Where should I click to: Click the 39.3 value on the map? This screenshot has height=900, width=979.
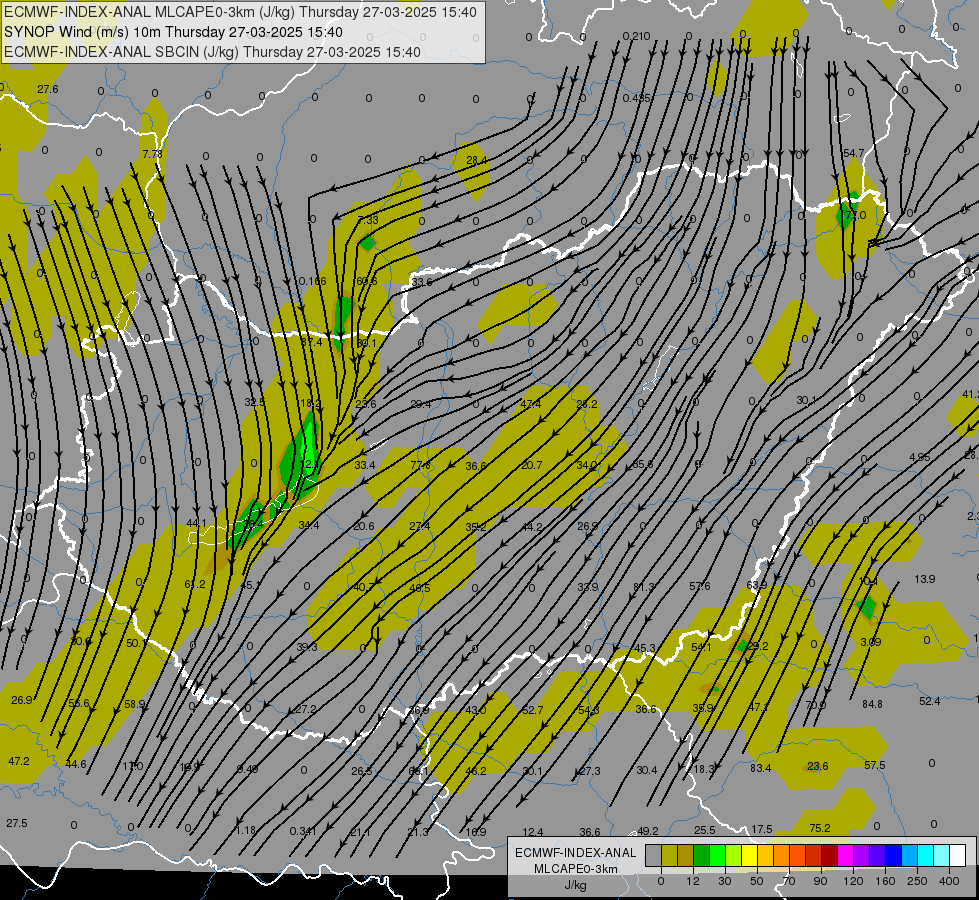(x=307, y=647)
